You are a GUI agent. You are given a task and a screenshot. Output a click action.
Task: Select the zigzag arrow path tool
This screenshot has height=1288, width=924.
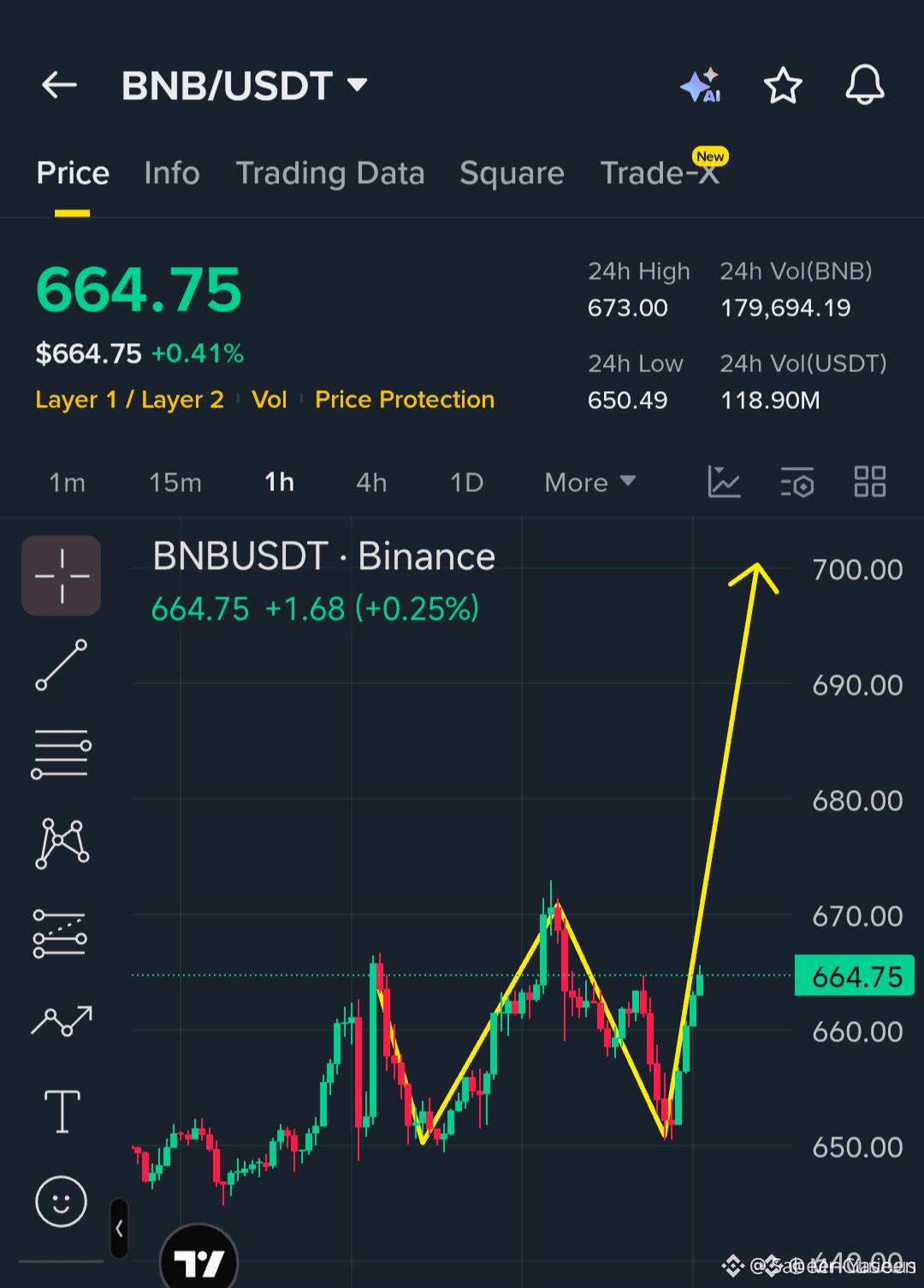tap(62, 1021)
